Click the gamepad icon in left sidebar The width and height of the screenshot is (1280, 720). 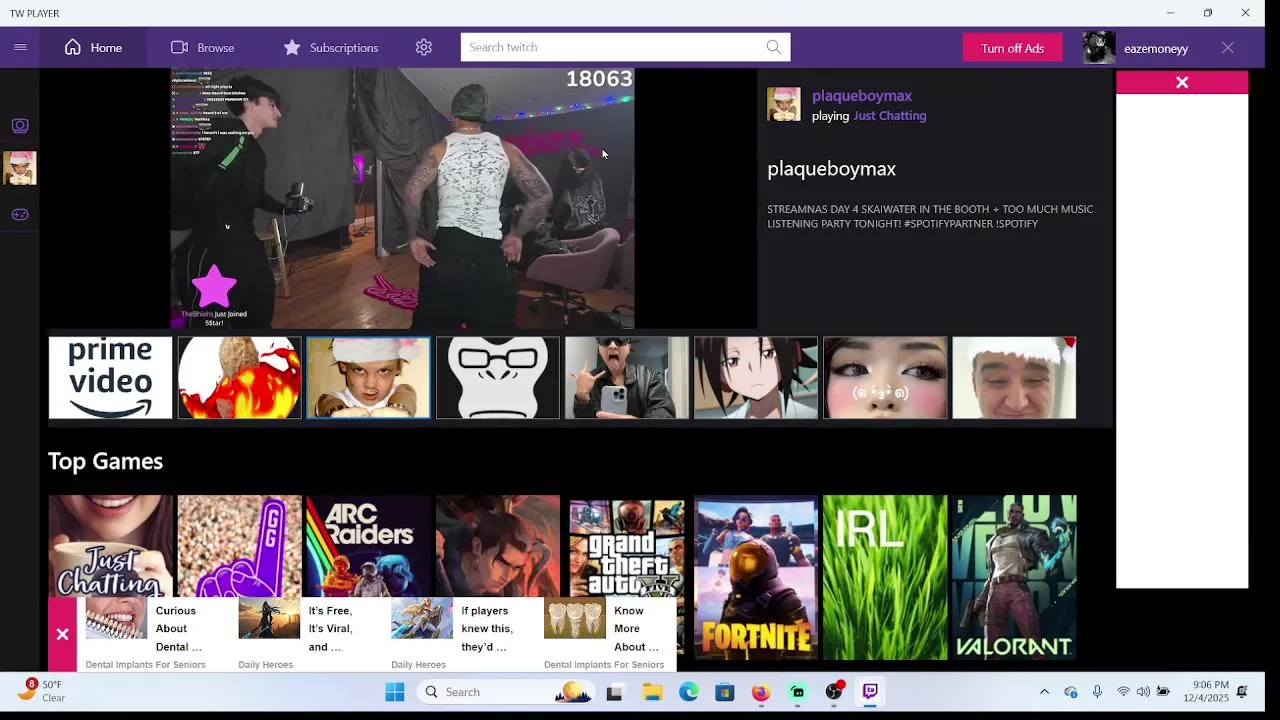pos(20,214)
